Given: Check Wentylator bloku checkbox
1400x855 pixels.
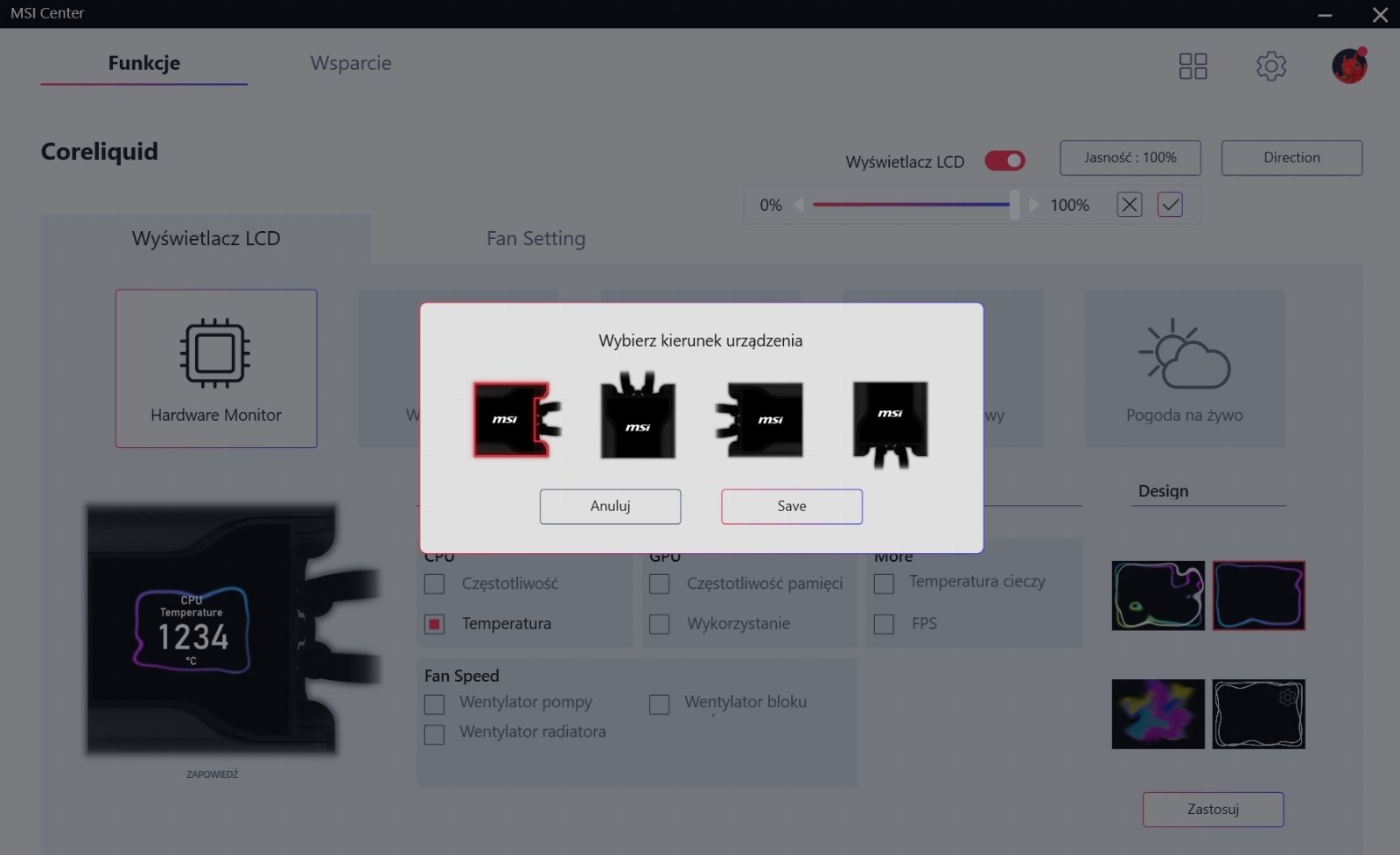Looking at the screenshot, I should coord(660,704).
